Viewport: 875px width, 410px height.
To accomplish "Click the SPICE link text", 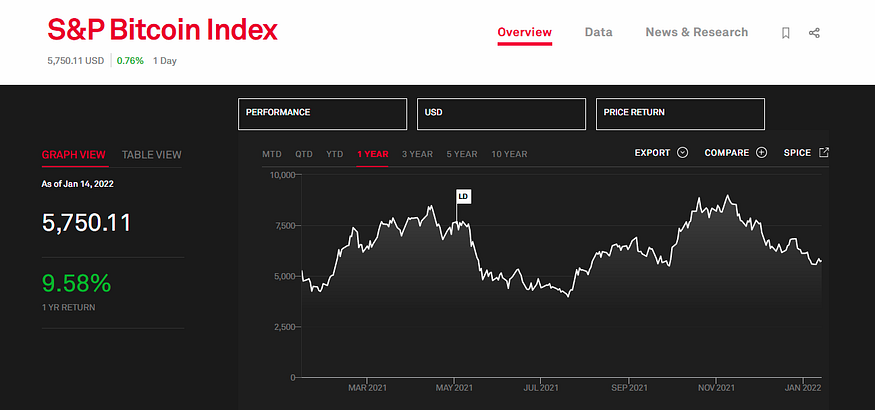I will tap(797, 153).
